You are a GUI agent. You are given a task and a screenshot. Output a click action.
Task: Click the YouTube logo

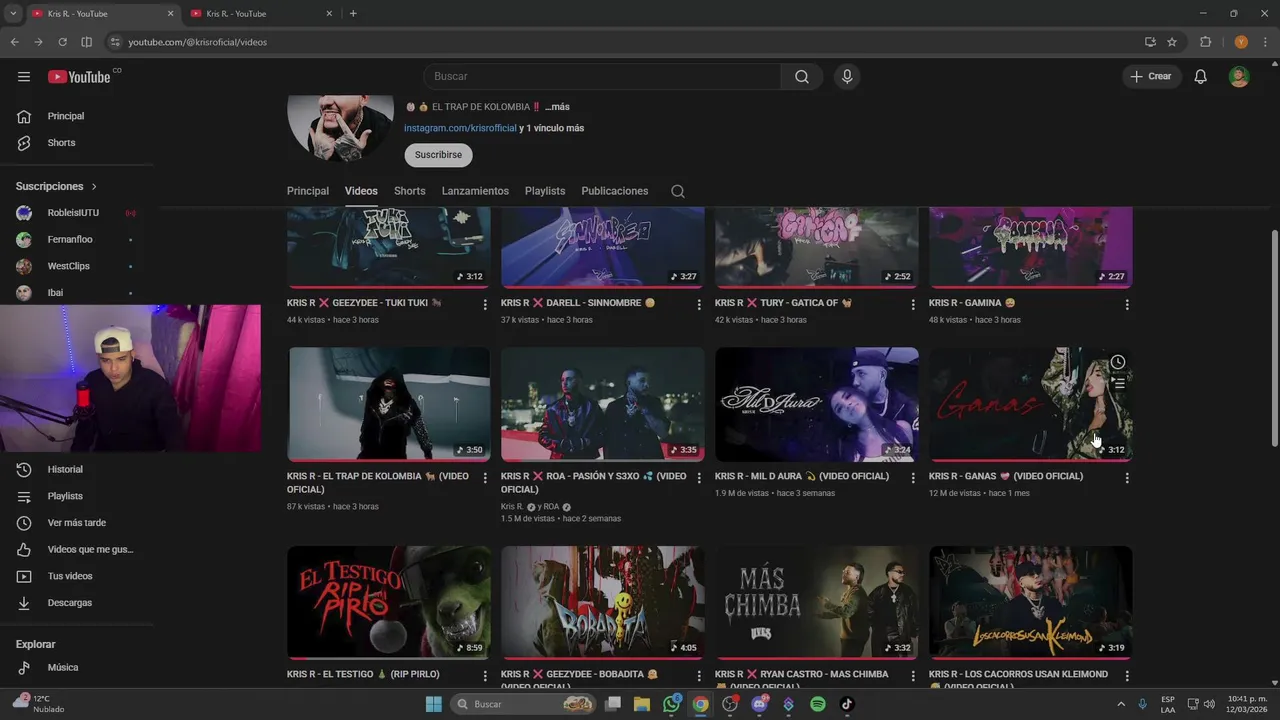[79, 77]
